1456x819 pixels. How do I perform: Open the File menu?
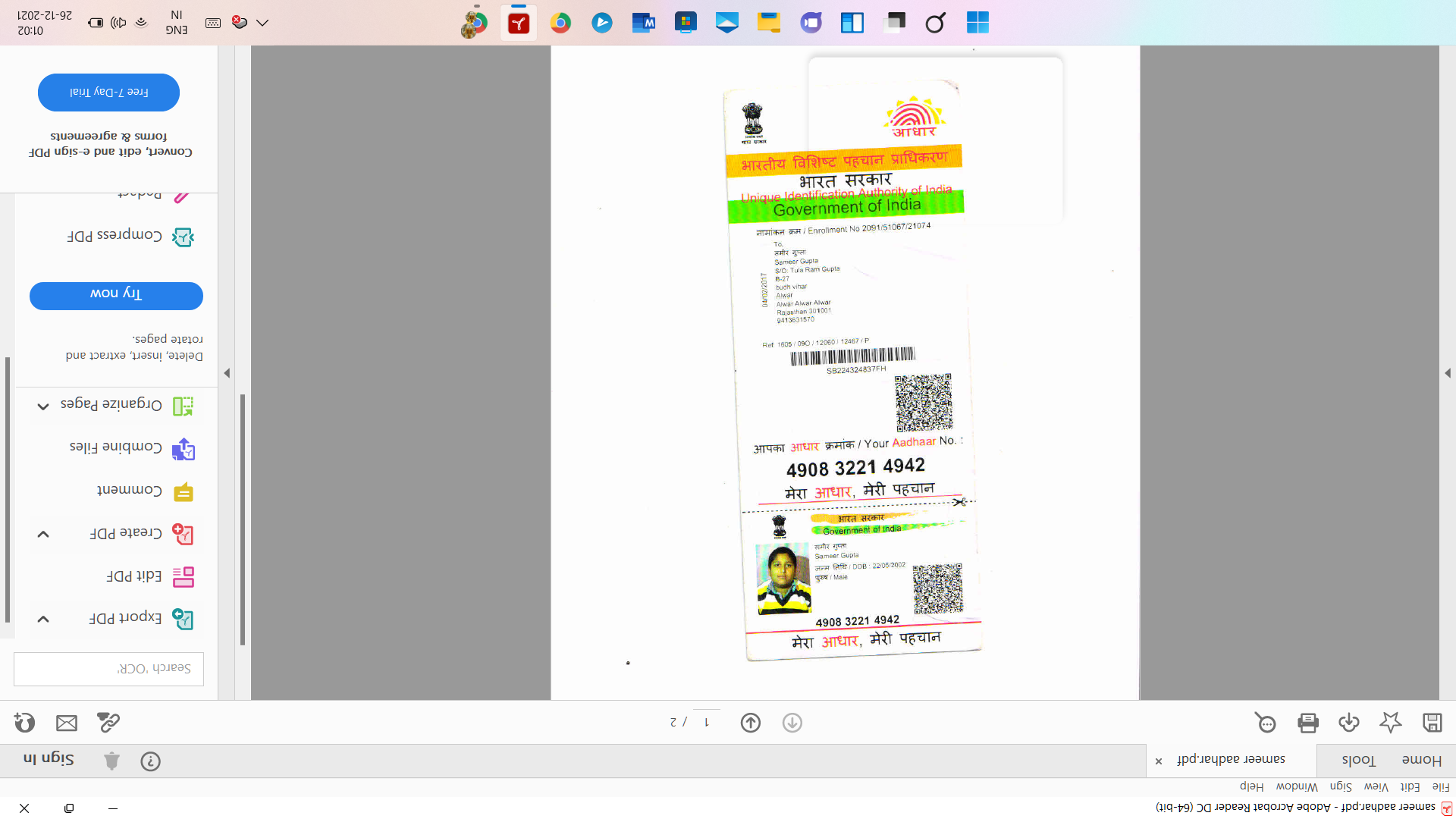pos(1441,787)
